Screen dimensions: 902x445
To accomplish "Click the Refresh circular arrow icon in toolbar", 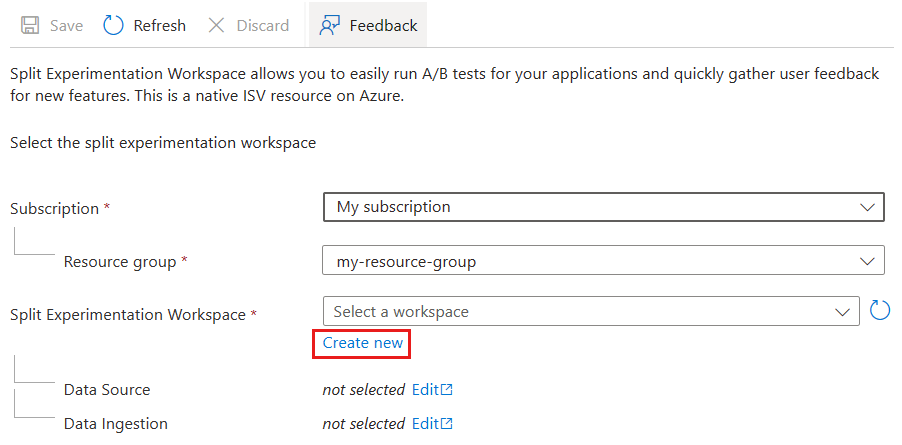I will [x=113, y=25].
